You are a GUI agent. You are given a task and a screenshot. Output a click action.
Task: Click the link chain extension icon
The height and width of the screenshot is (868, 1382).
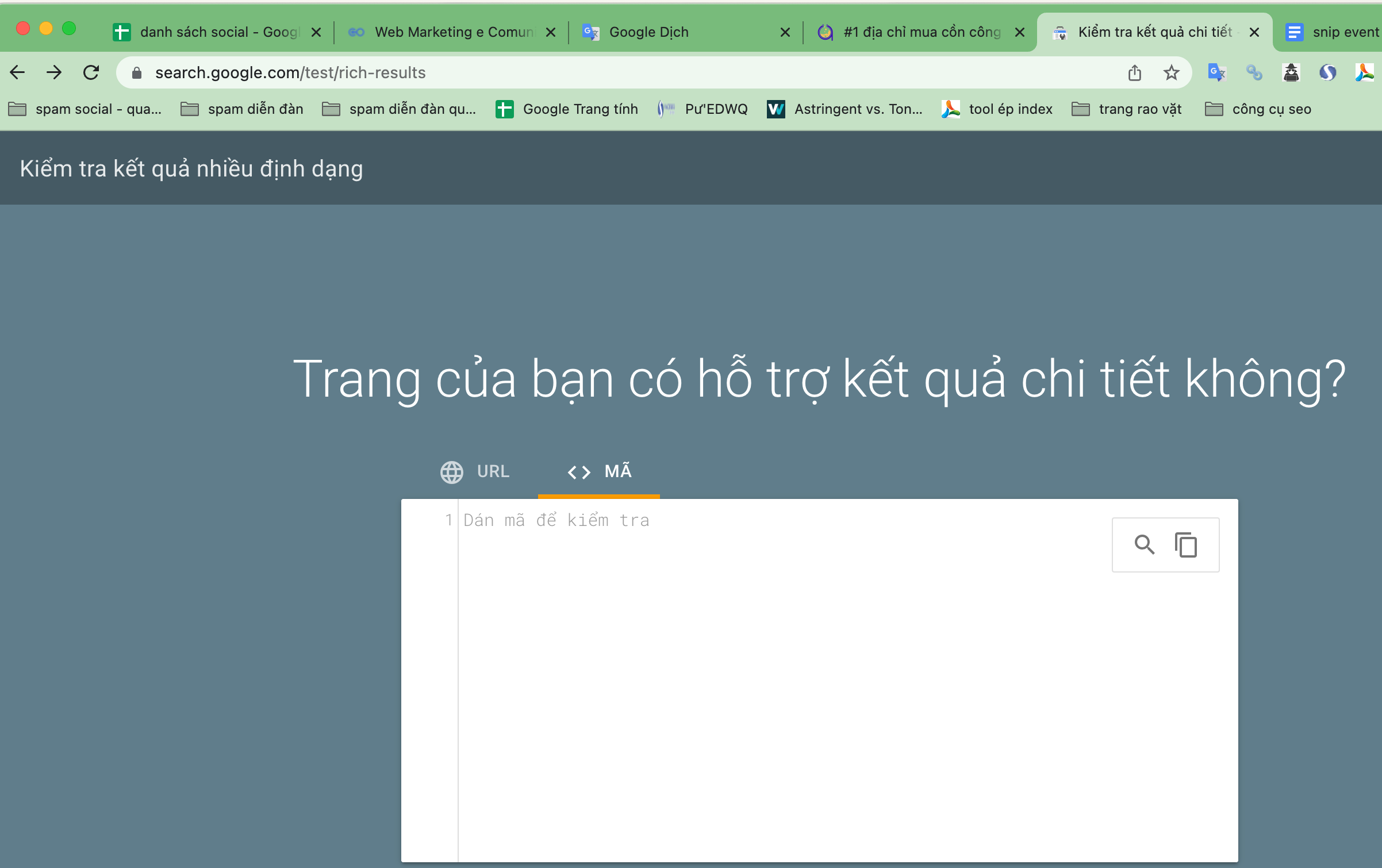point(1254,72)
